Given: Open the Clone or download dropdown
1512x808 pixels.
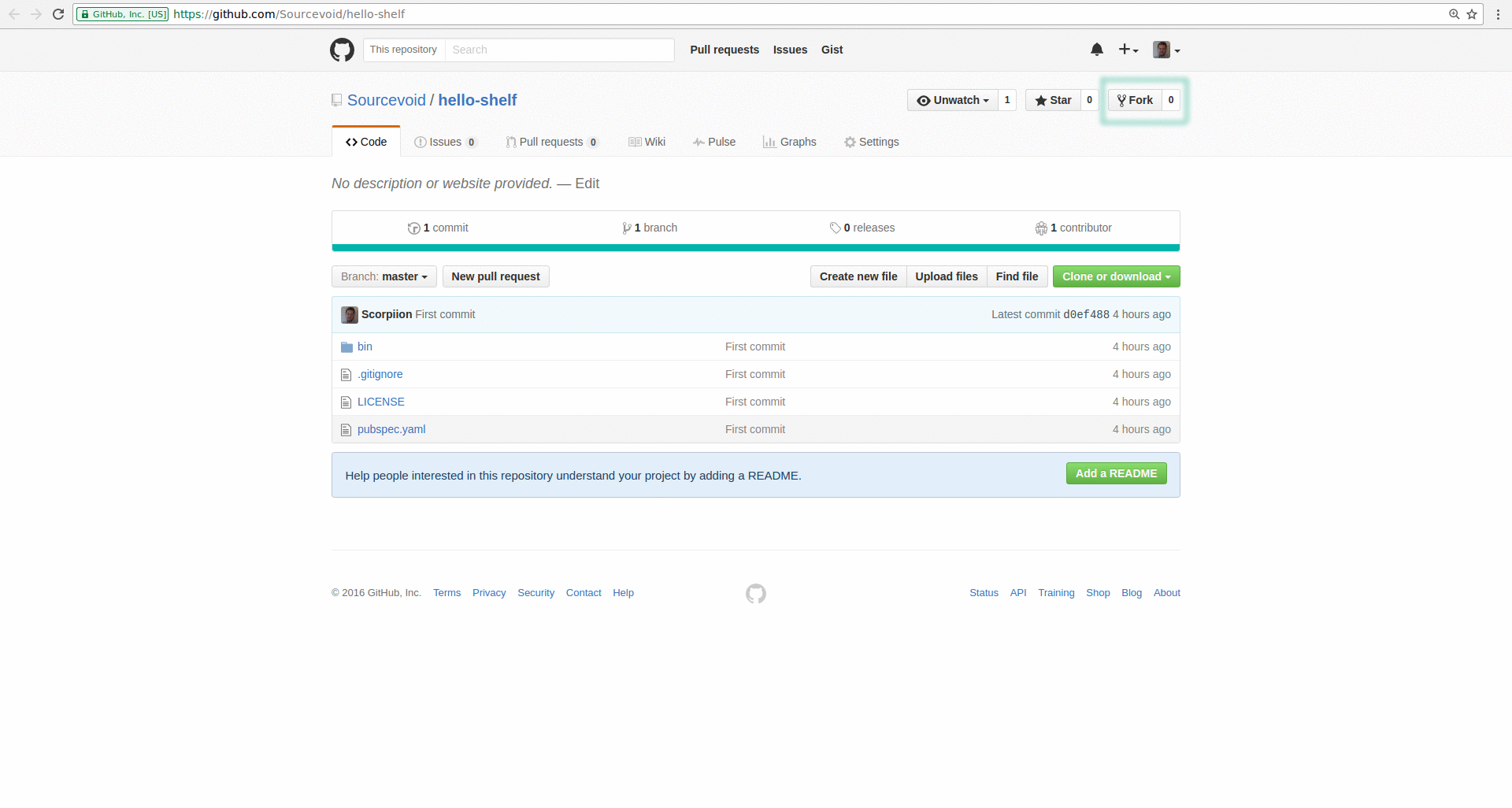Looking at the screenshot, I should 1115,276.
